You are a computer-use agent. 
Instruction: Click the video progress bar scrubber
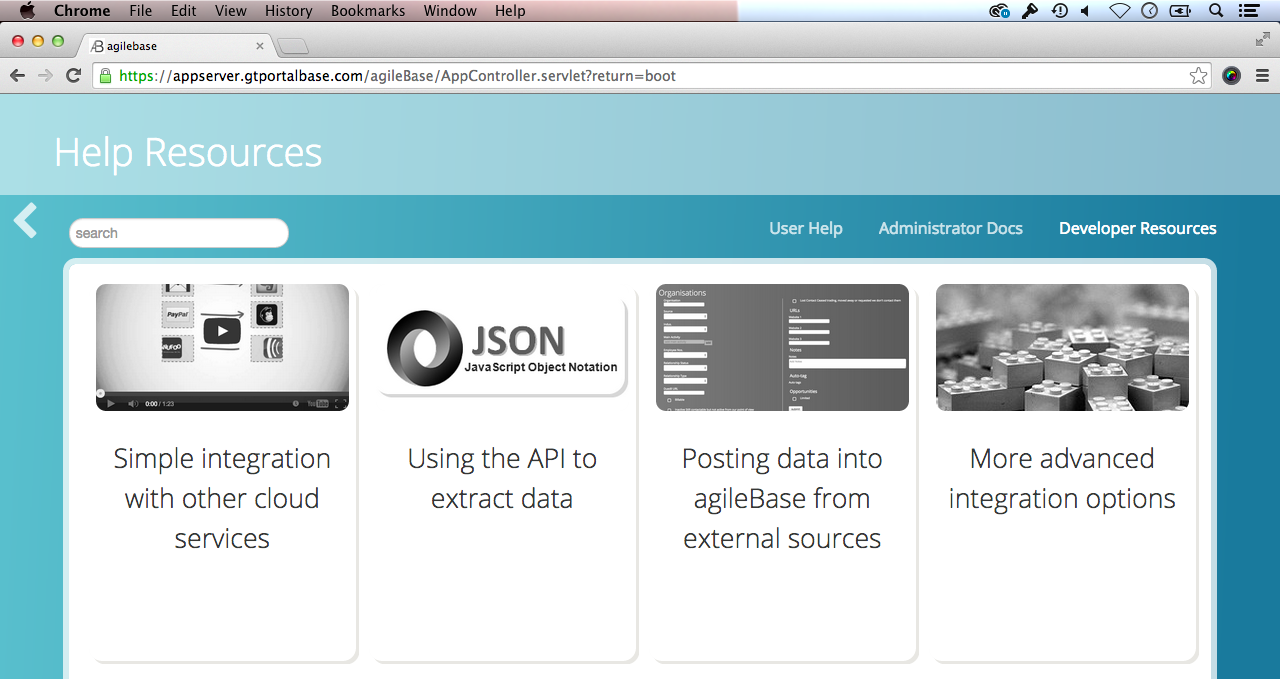point(100,393)
